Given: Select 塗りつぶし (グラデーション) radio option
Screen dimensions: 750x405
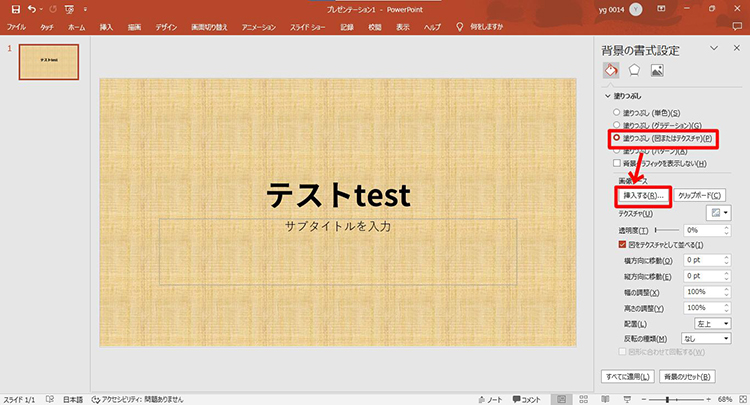Looking at the screenshot, I should coord(616,125).
